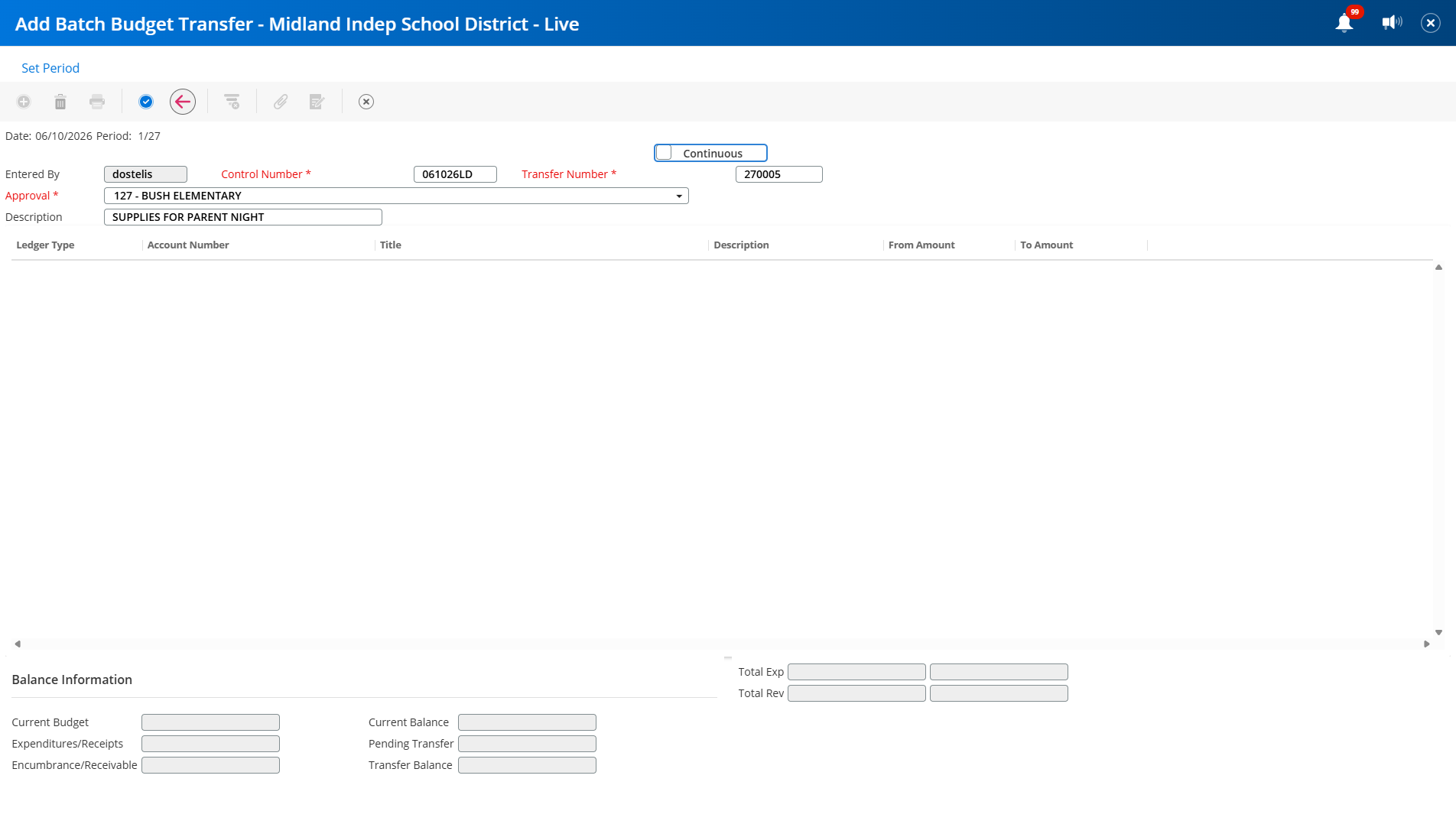Close the window with header X icon
Image resolution: width=1456 pixels, height=824 pixels.
click(x=1431, y=23)
